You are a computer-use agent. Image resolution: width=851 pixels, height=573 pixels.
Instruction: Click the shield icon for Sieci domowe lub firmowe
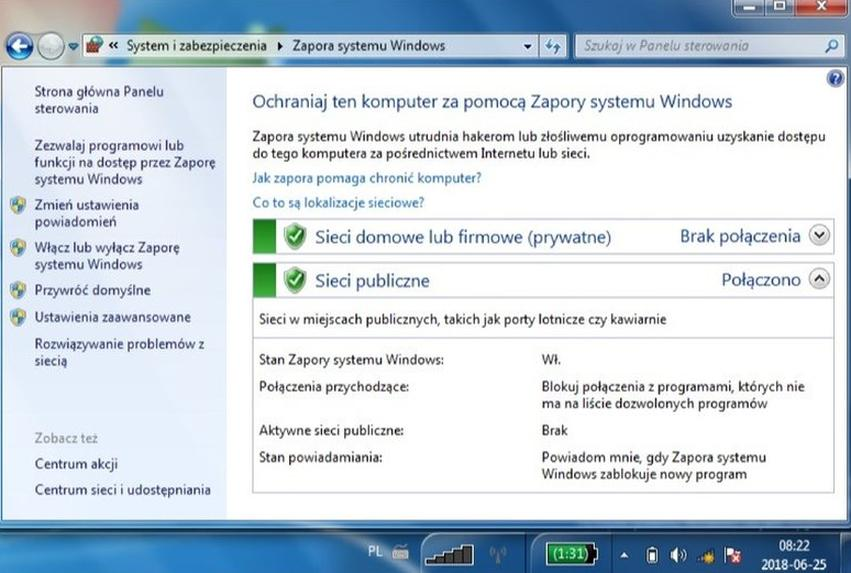point(294,237)
